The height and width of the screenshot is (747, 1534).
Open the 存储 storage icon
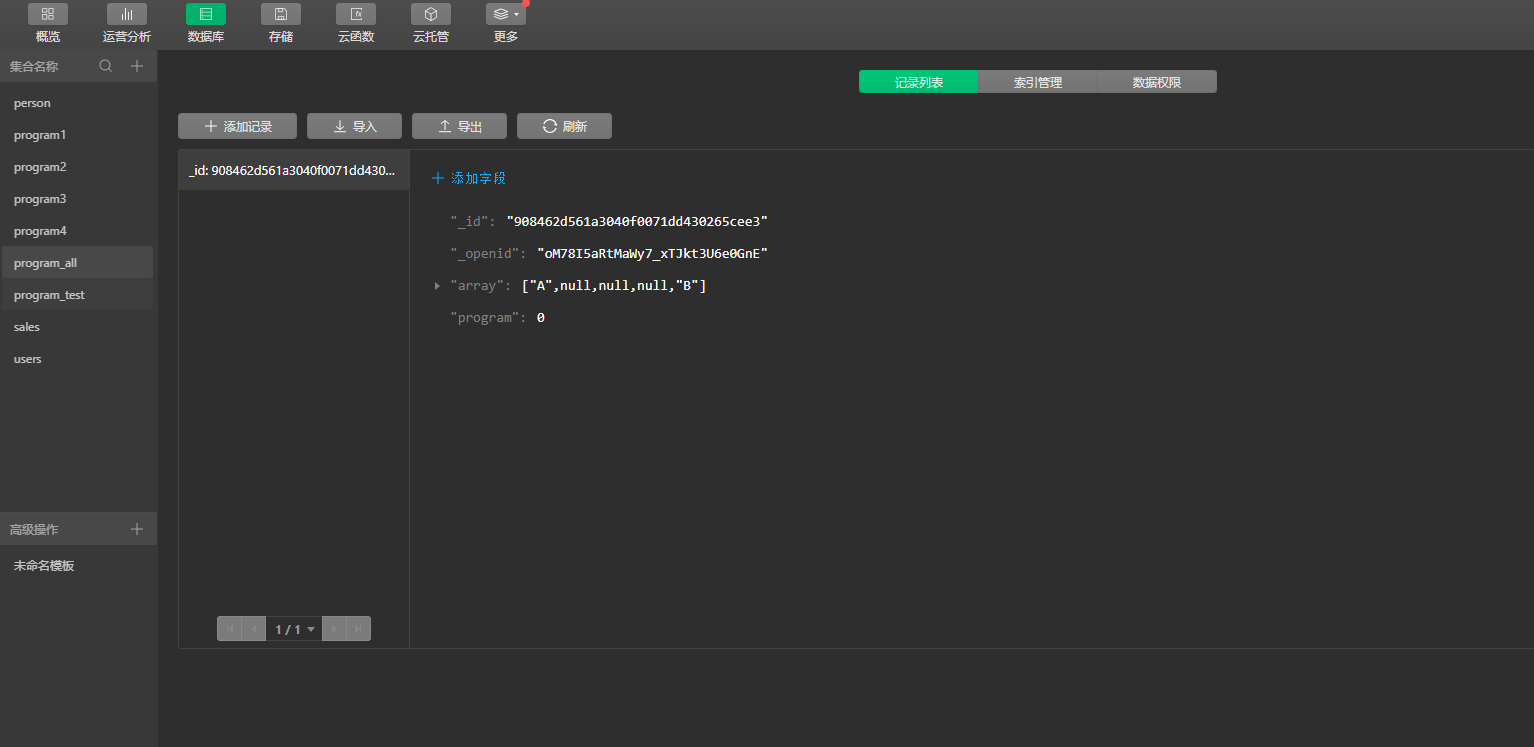point(281,14)
